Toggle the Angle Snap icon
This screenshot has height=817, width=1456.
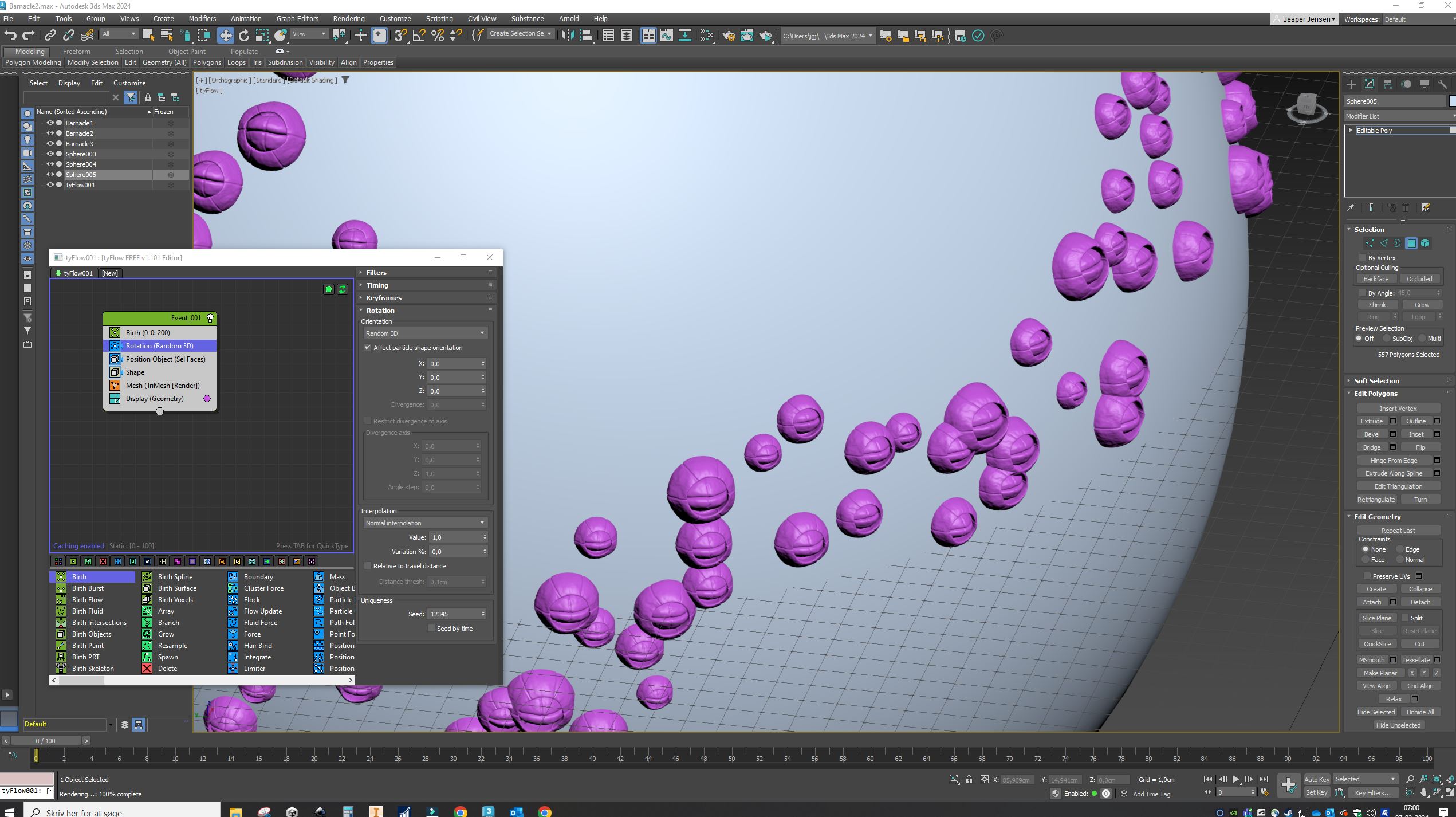coord(419,36)
